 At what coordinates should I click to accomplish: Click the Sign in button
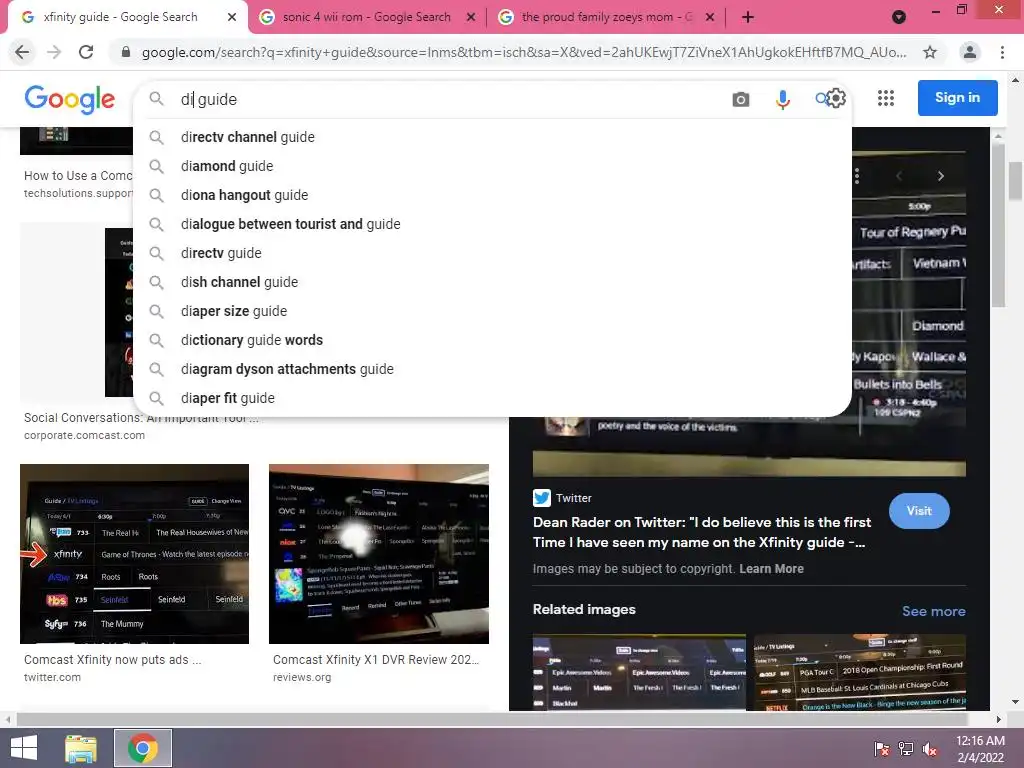coord(957,98)
